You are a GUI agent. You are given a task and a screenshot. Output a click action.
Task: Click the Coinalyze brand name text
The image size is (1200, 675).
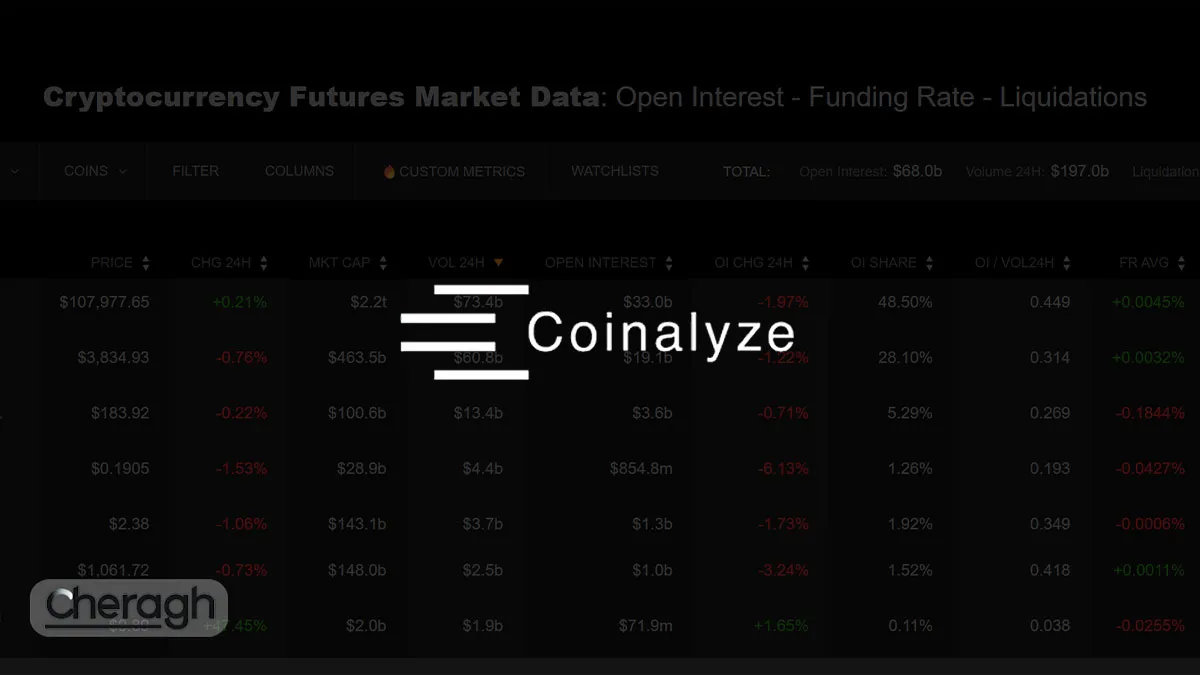(661, 333)
